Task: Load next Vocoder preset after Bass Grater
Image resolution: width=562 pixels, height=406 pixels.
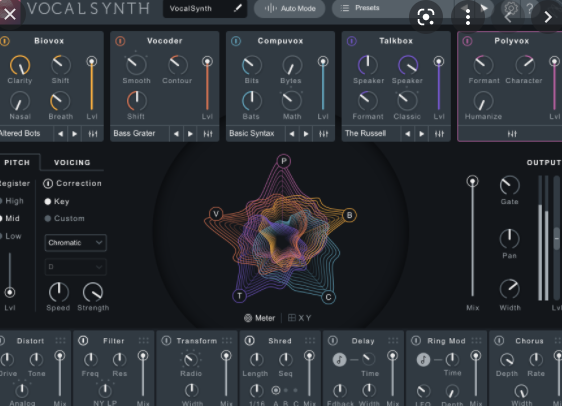Action: pyautogui.click(x=190, y=134)
